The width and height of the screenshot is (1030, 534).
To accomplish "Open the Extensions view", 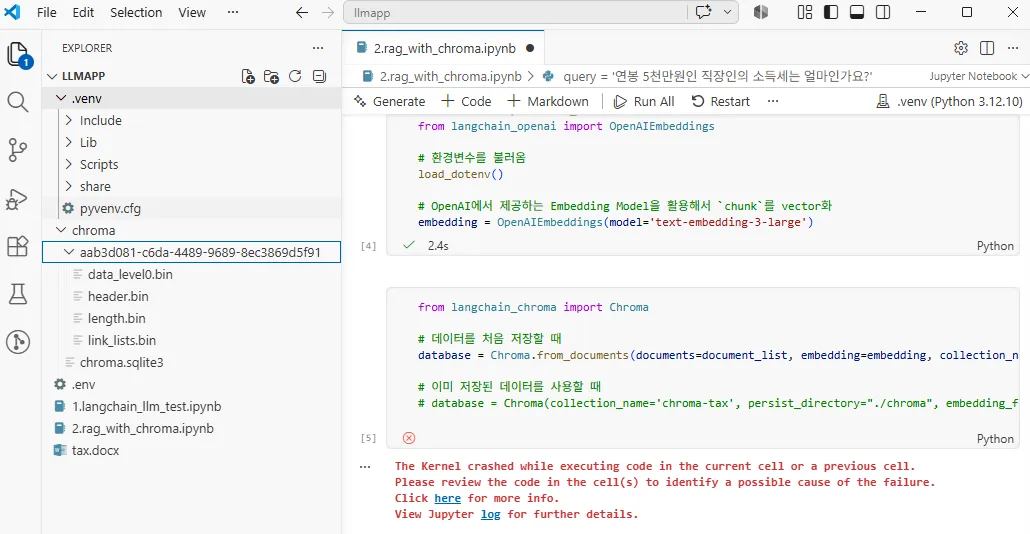I will coord(18,246).
